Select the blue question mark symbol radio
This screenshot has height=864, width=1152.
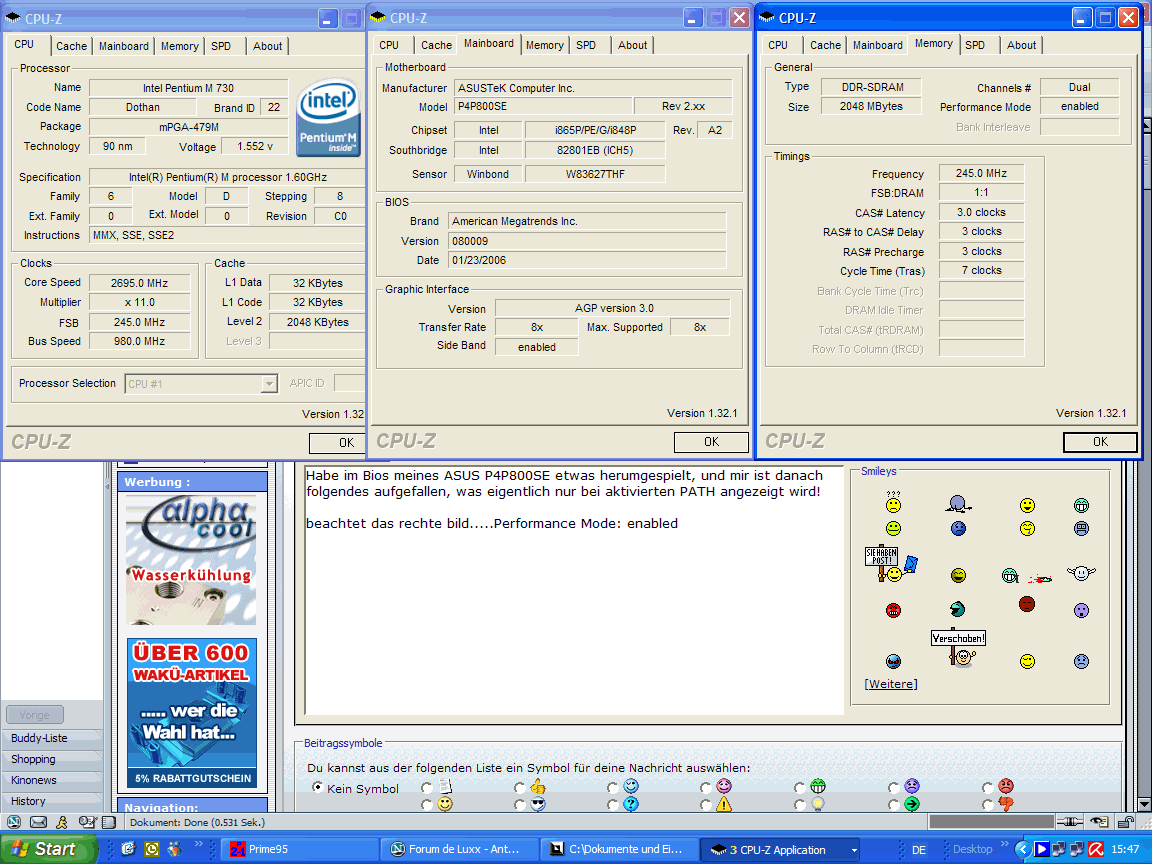pos(613,804)
